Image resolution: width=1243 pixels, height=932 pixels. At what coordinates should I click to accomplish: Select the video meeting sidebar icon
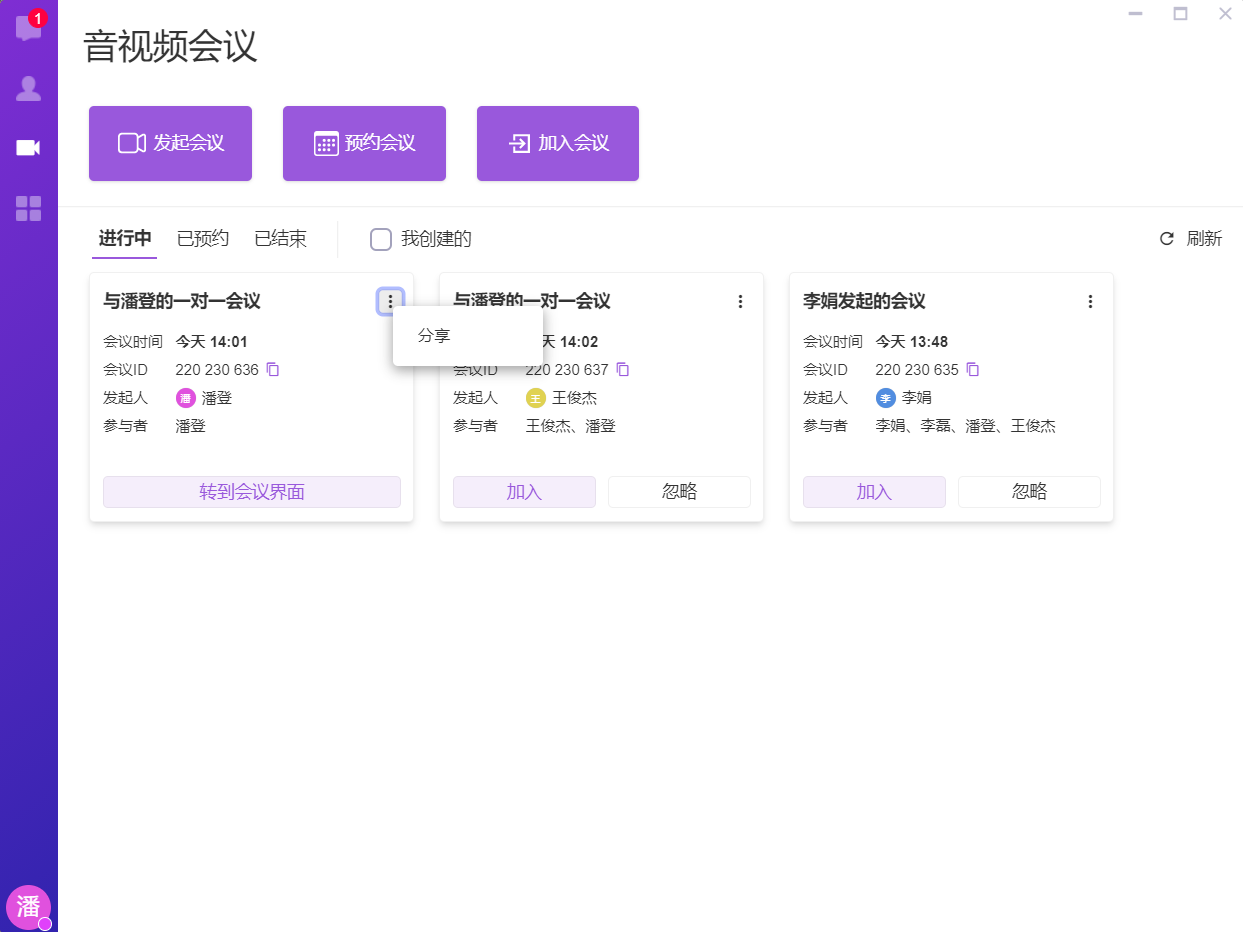click(x=28, y=148)
